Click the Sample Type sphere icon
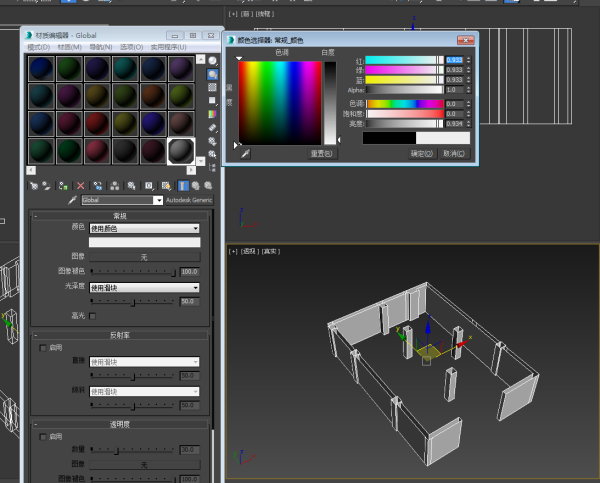This screenshot has height=483, width=600. [213, 60]
